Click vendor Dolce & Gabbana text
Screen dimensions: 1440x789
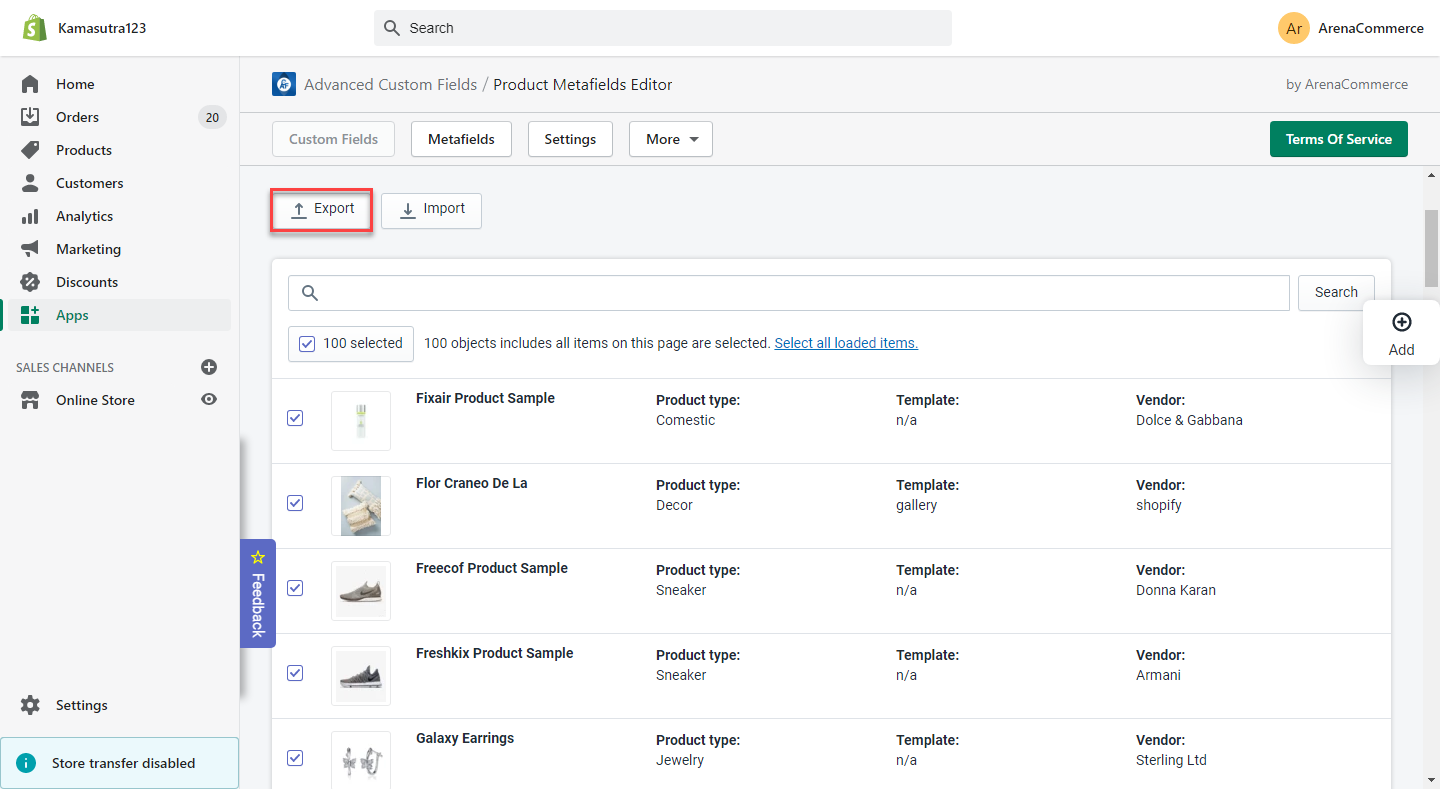click(x=1189, y=420)
